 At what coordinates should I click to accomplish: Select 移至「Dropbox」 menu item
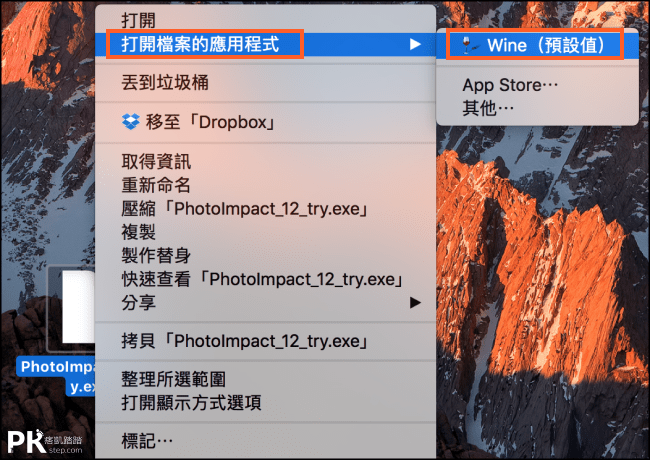pyautogui.click(x=265, y=122)
